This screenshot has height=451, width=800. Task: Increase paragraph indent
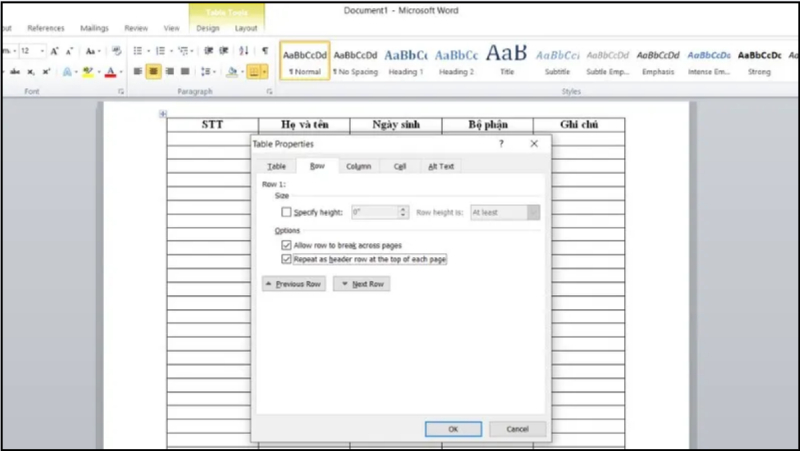point(223,51)
